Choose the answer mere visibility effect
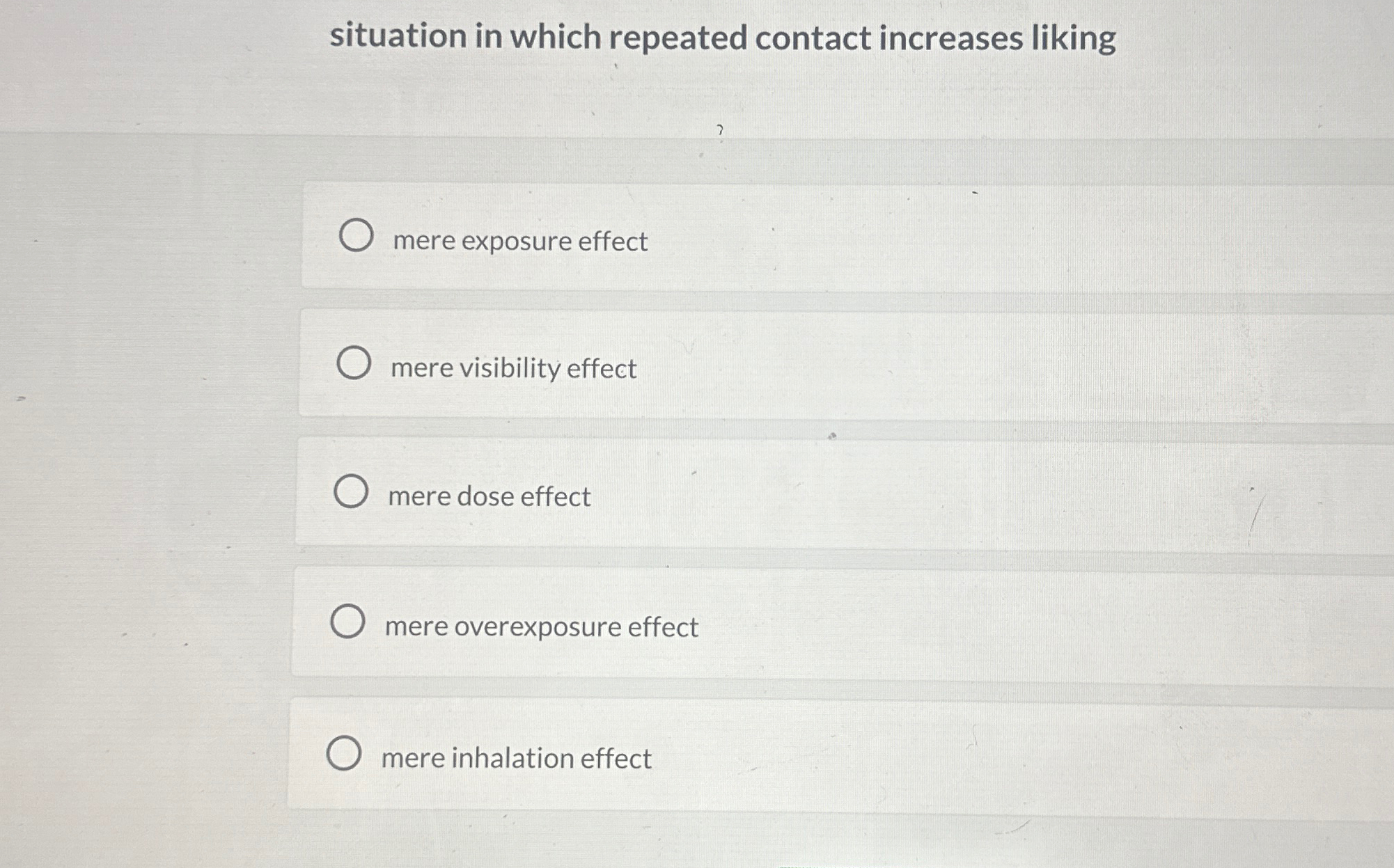1394x868 pixels. click(513, 369)
